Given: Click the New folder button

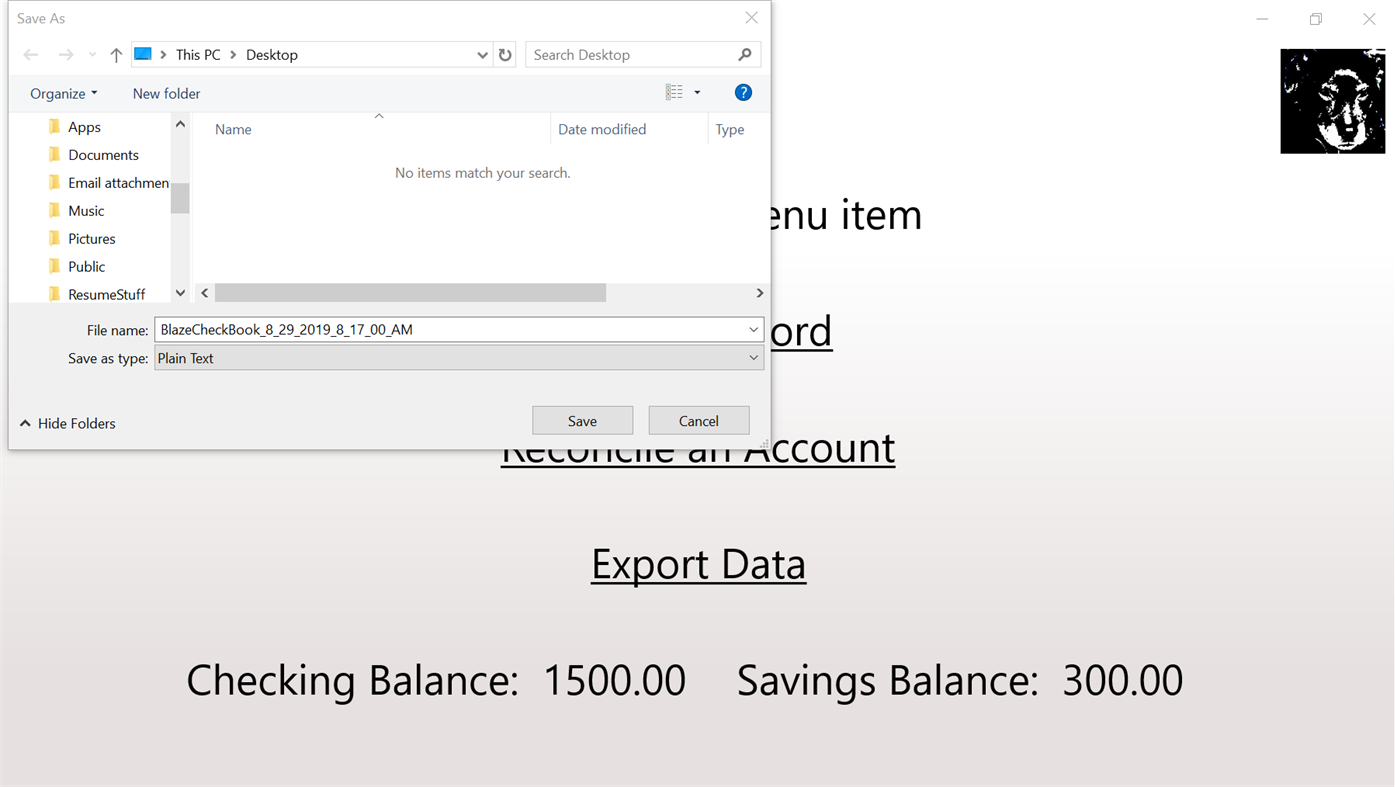Looking at the screenshot, I should [166, 92].
